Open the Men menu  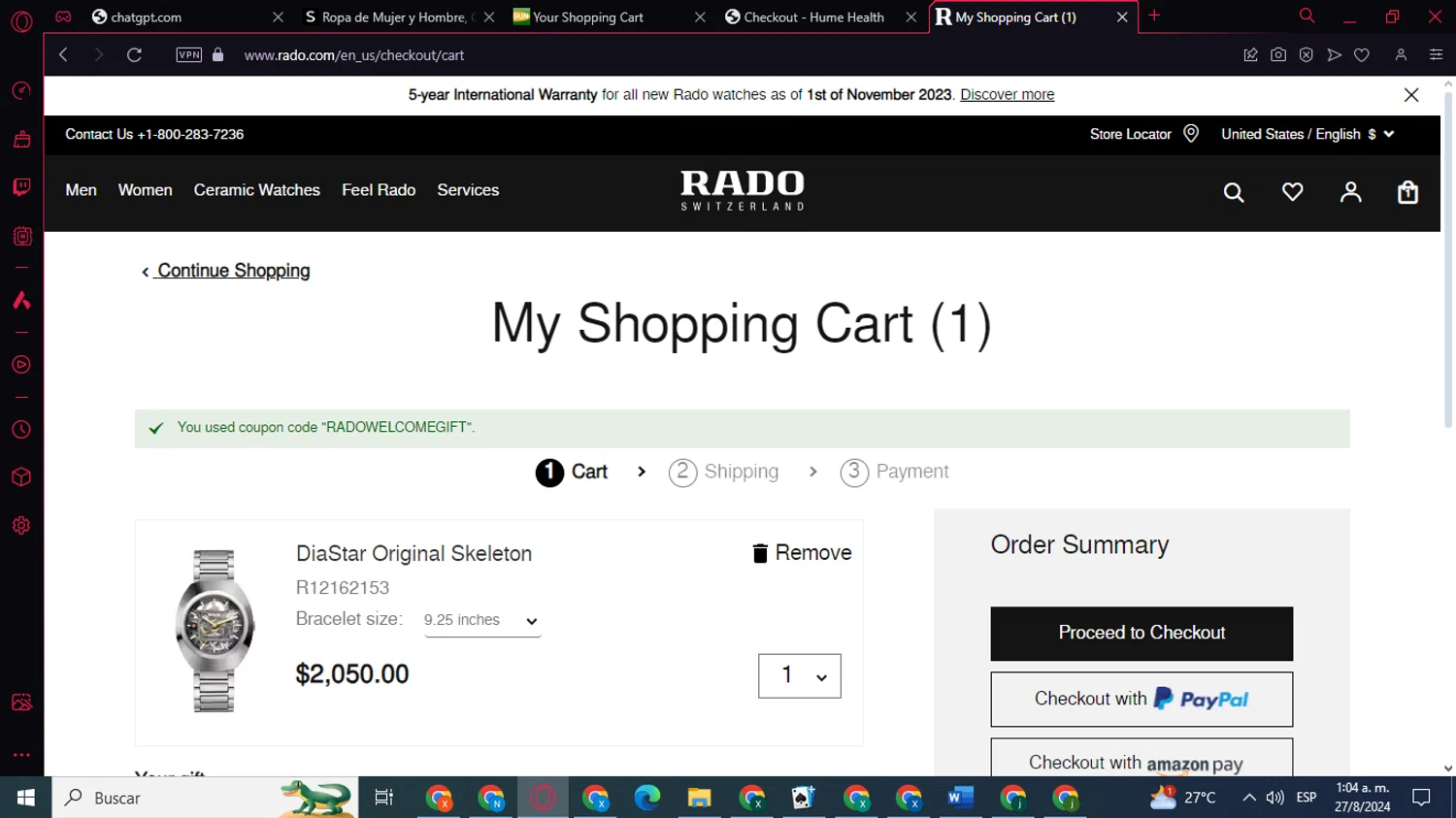click(x=81, y=190)
